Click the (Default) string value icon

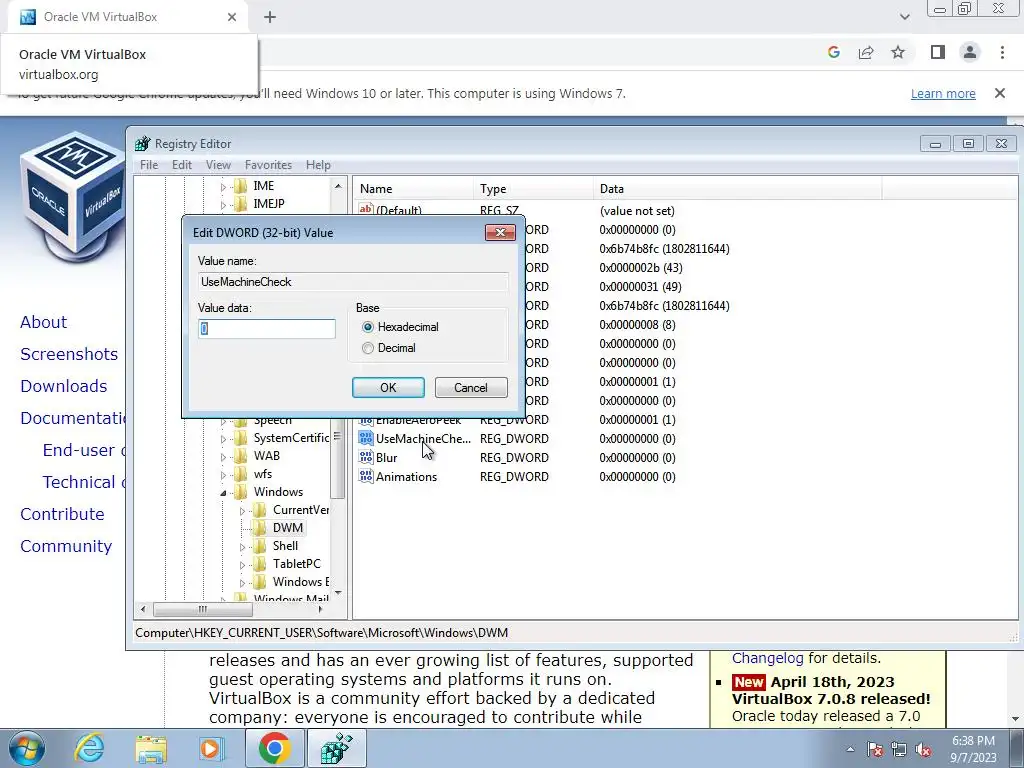(x=366, y=210)
